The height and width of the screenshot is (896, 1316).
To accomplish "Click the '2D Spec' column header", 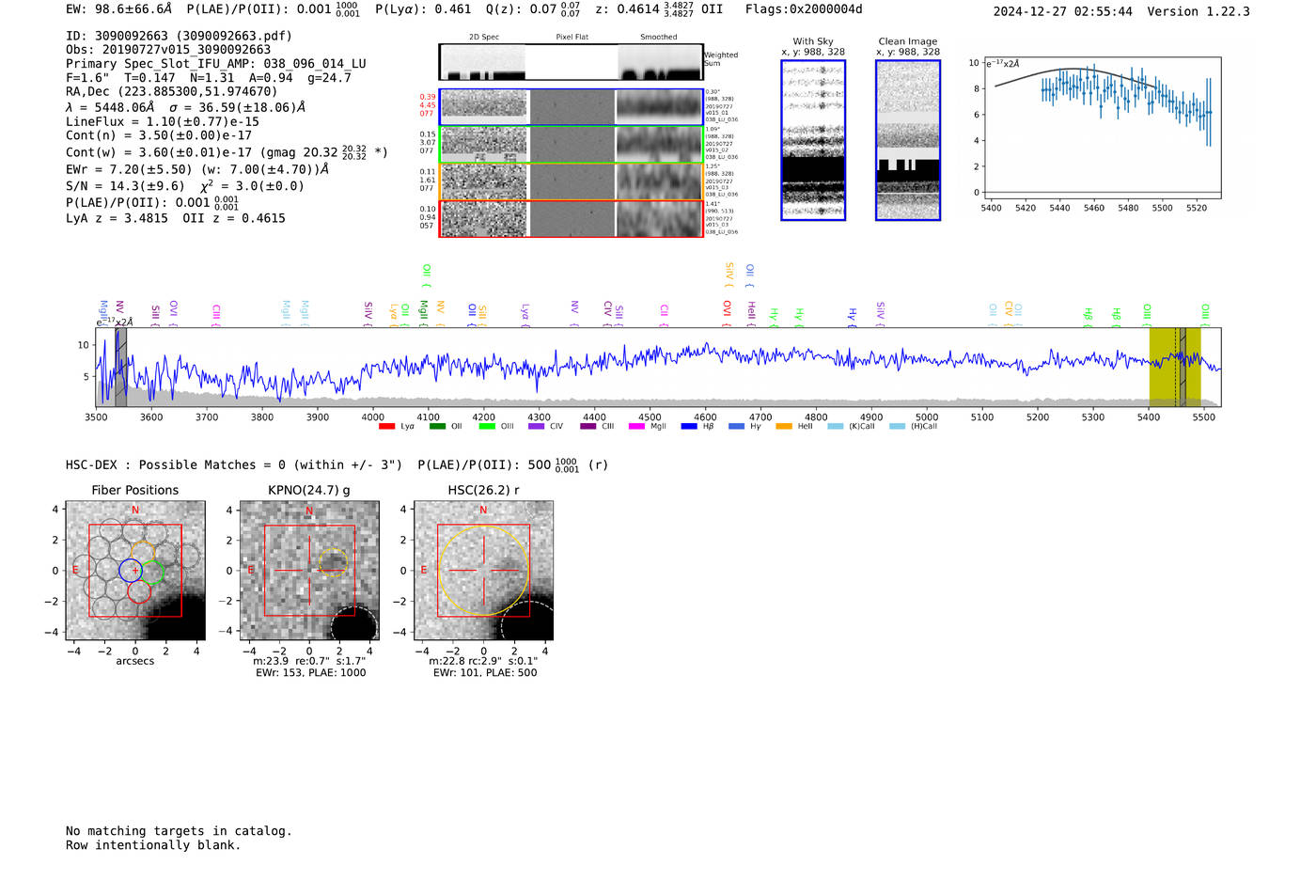I will (484, 38).
